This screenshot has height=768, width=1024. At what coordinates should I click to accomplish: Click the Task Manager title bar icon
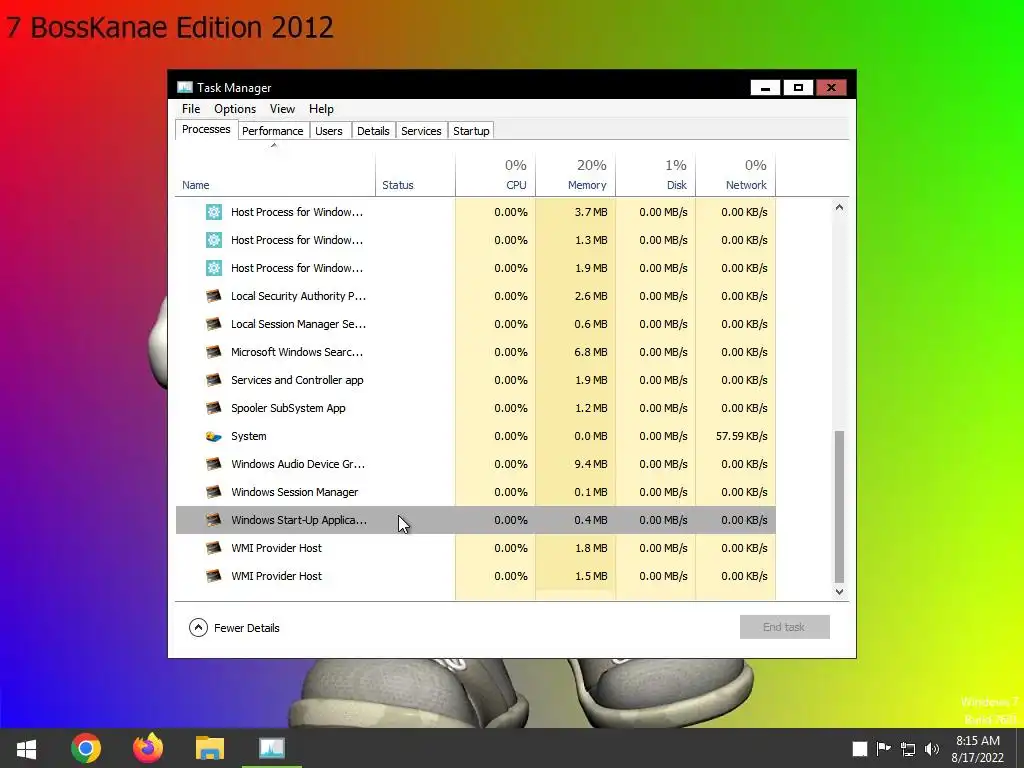(185, 87)
